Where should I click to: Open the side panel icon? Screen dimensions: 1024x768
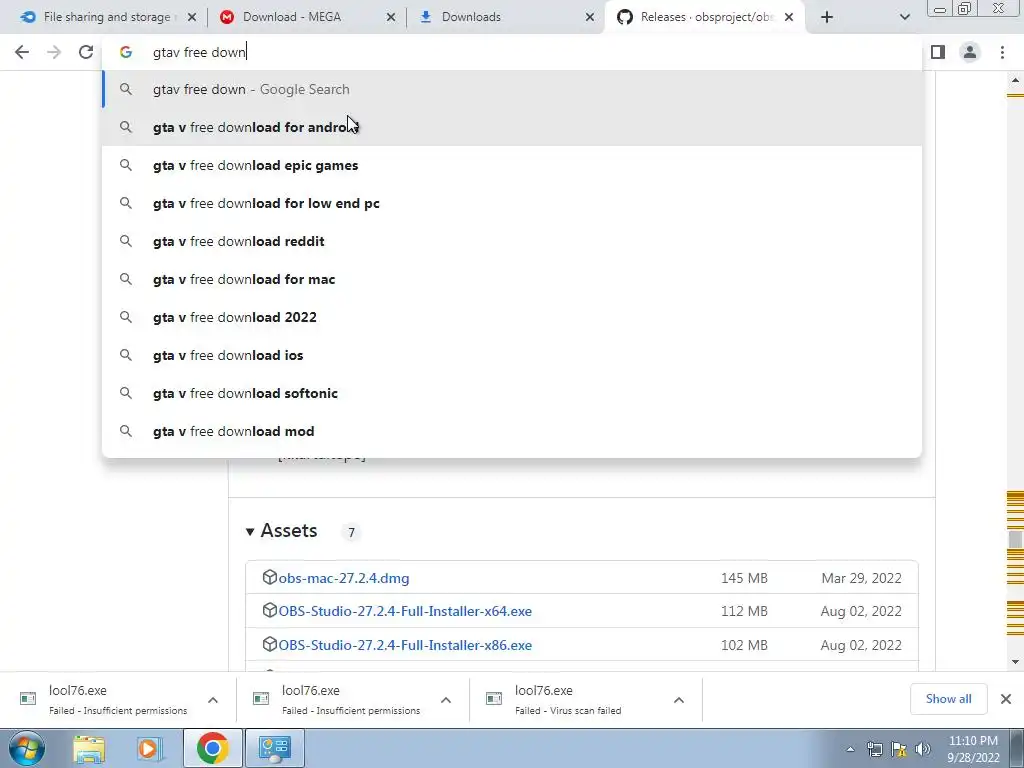coord(938,52)
